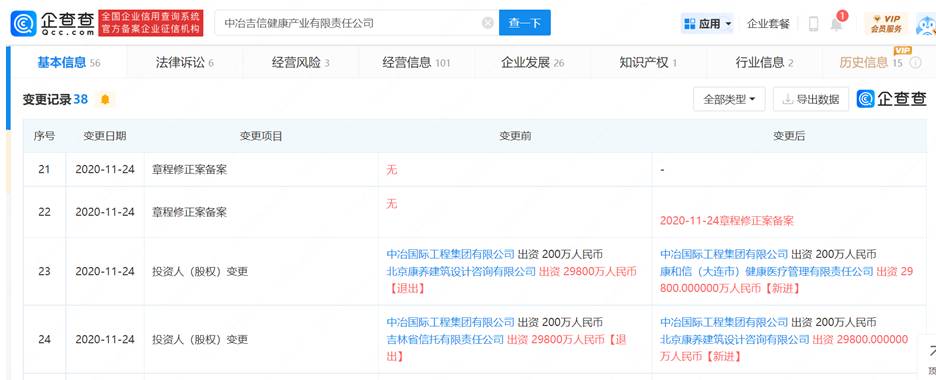Click the 变更记录 38 section heading

coord(55,100)
